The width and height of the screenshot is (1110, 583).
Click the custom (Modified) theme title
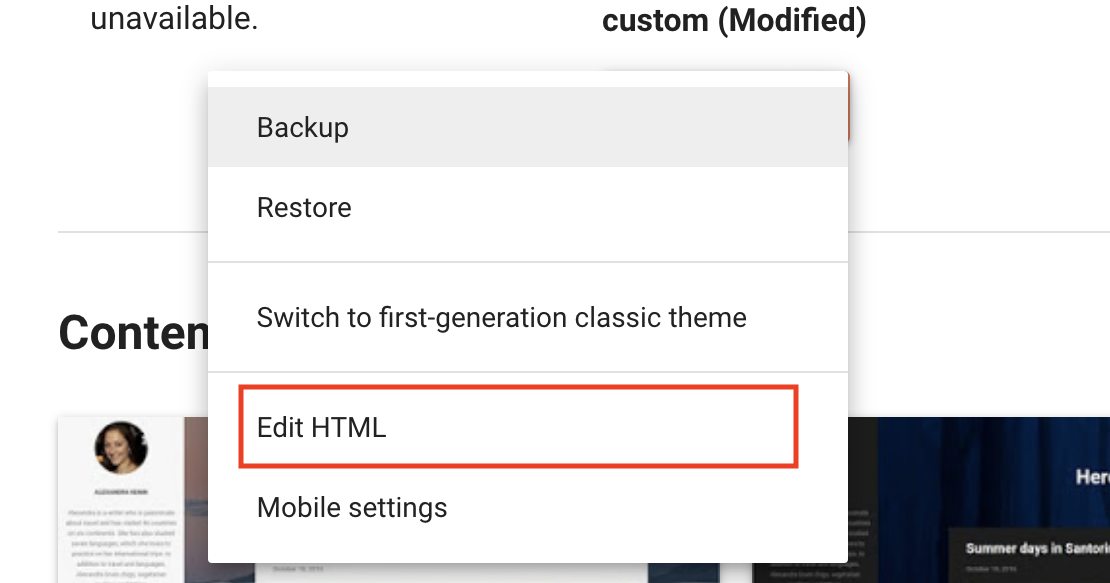(733, 20)
